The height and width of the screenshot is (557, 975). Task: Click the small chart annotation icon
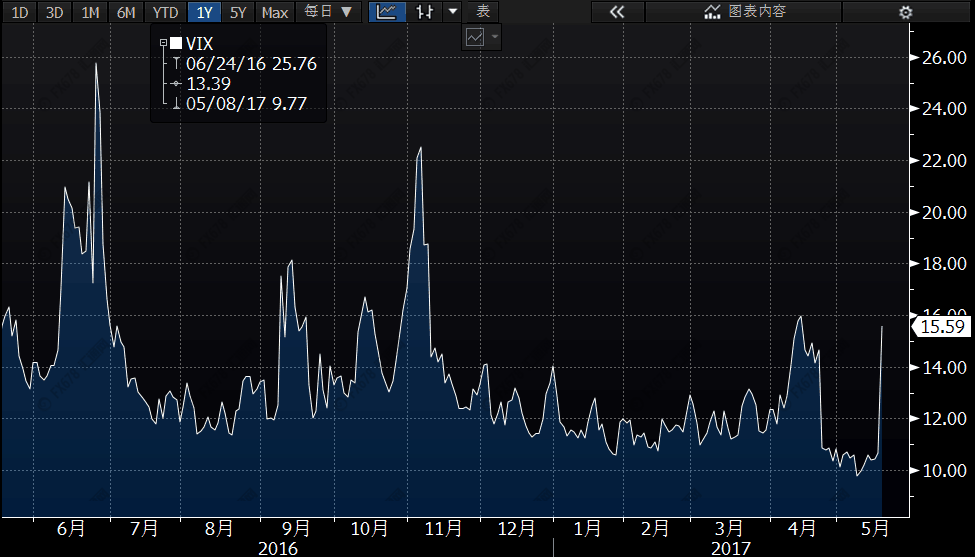click(474, 37)
